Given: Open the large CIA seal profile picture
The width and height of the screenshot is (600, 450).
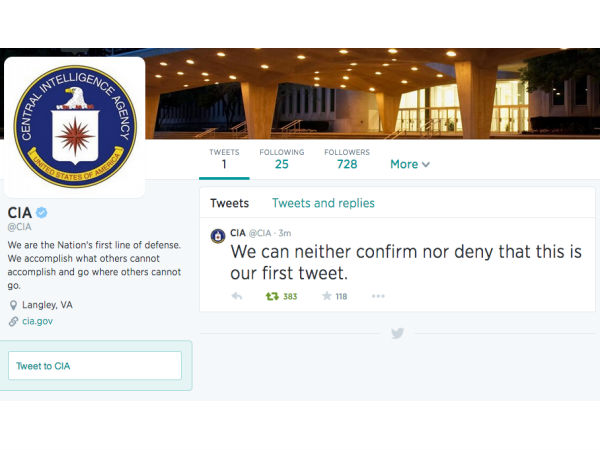Looking at the screenshot, I should click(75, 127).
